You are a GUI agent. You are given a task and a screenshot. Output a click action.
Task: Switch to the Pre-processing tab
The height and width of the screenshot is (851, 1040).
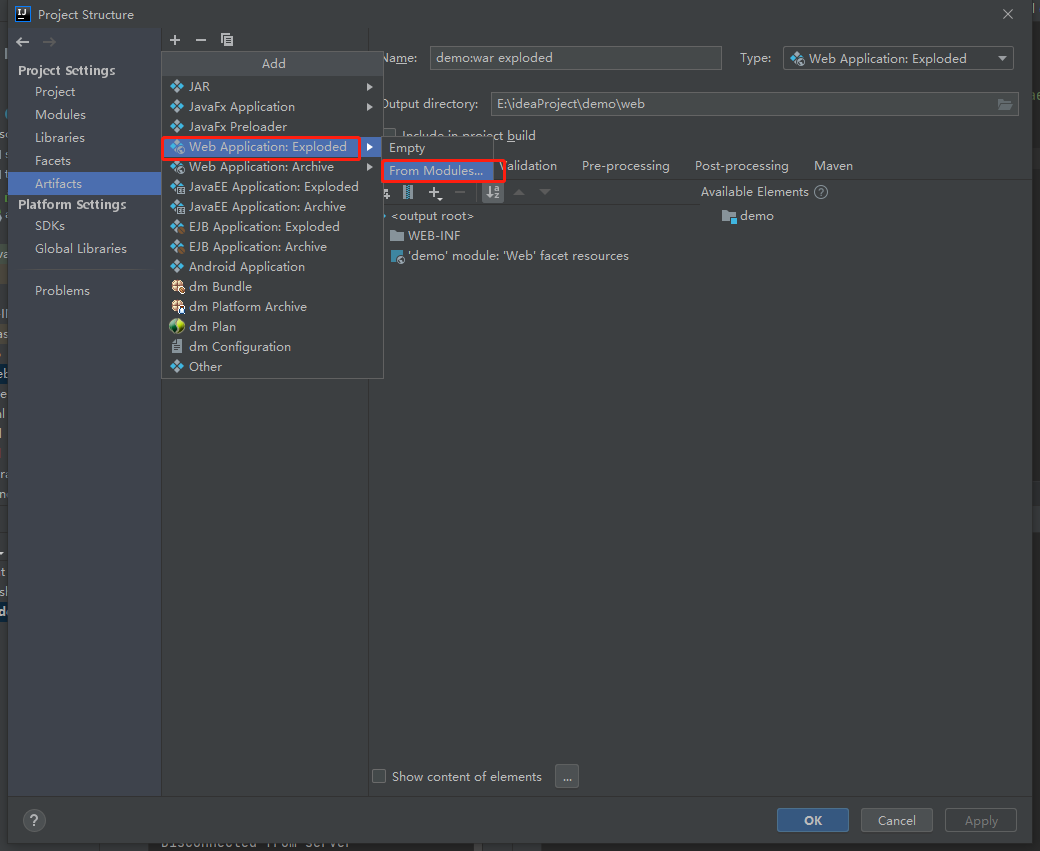tap(626, 165)
